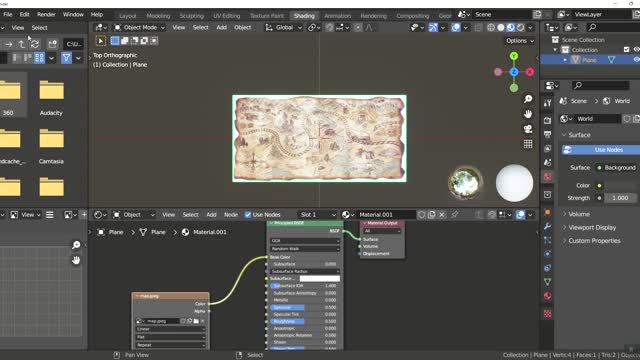Toggle the file browser filter funnel
Image resolution: width=640 pixels, height=360 pixels.
click(x=67, y=58)
